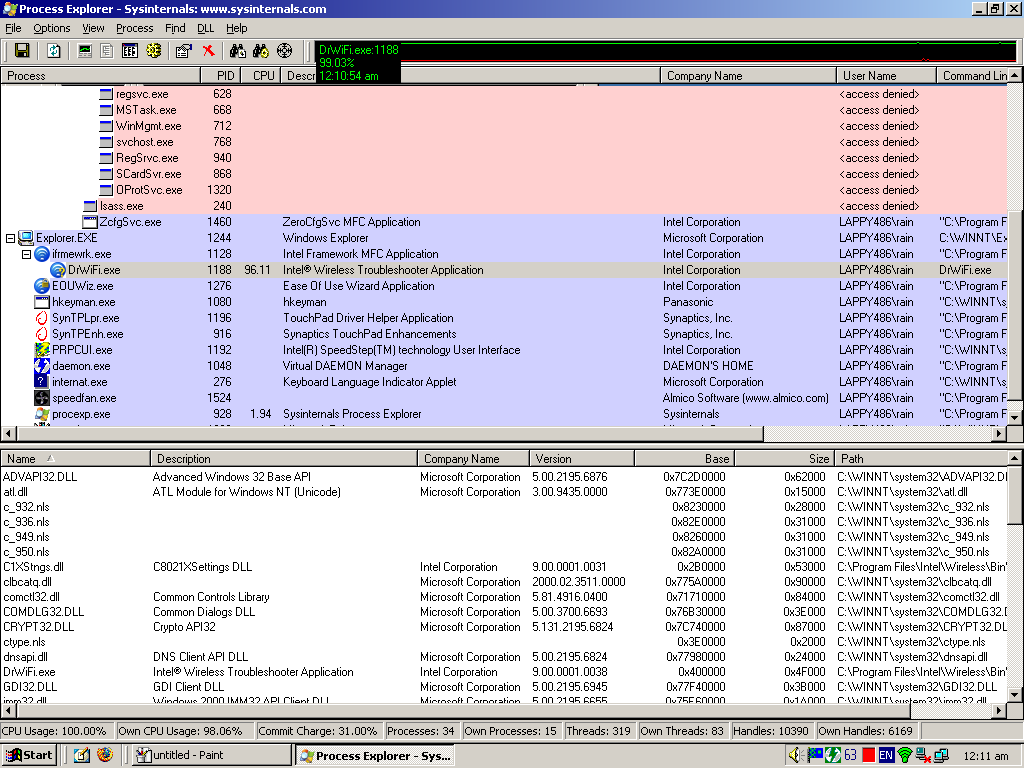Click the EN language indicator in tray

tap(886, 756)
